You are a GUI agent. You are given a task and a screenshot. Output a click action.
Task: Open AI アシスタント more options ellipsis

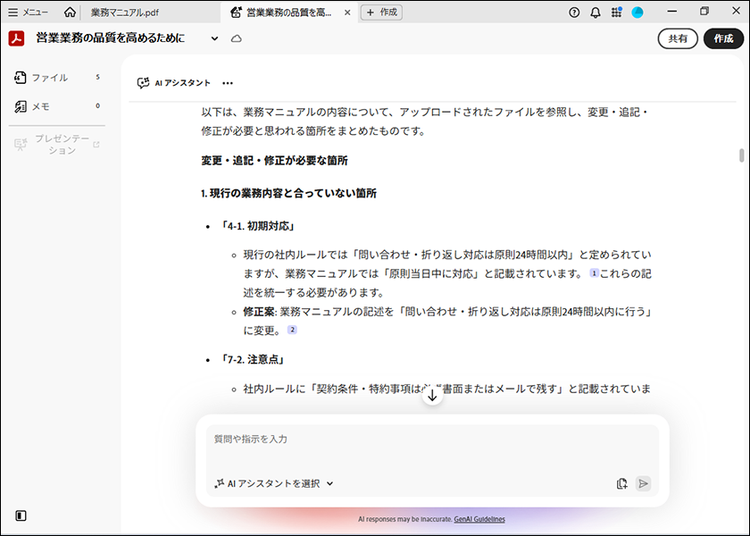[227, 83]
